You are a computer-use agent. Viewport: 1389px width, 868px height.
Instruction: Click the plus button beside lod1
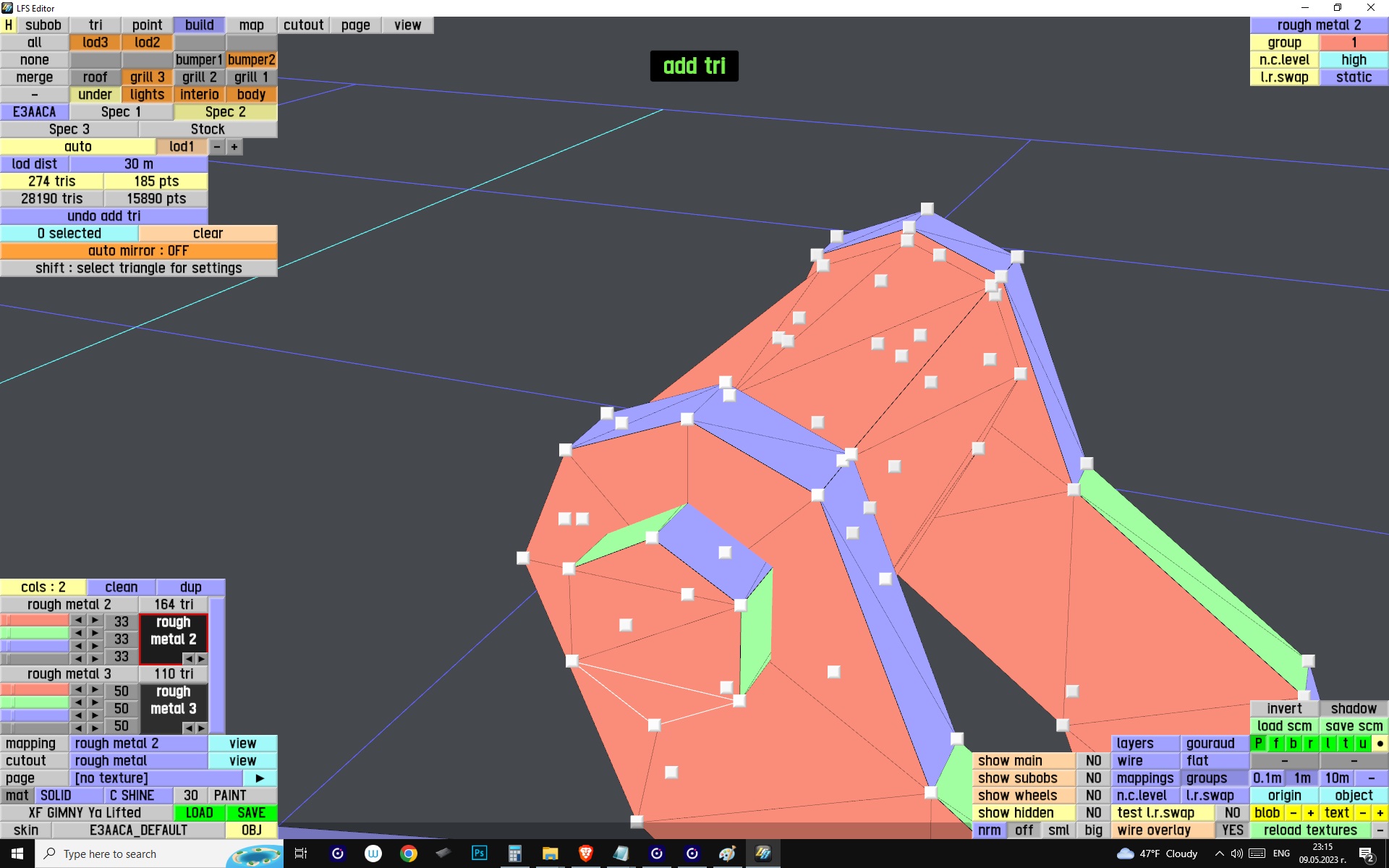tap(234, 147)
